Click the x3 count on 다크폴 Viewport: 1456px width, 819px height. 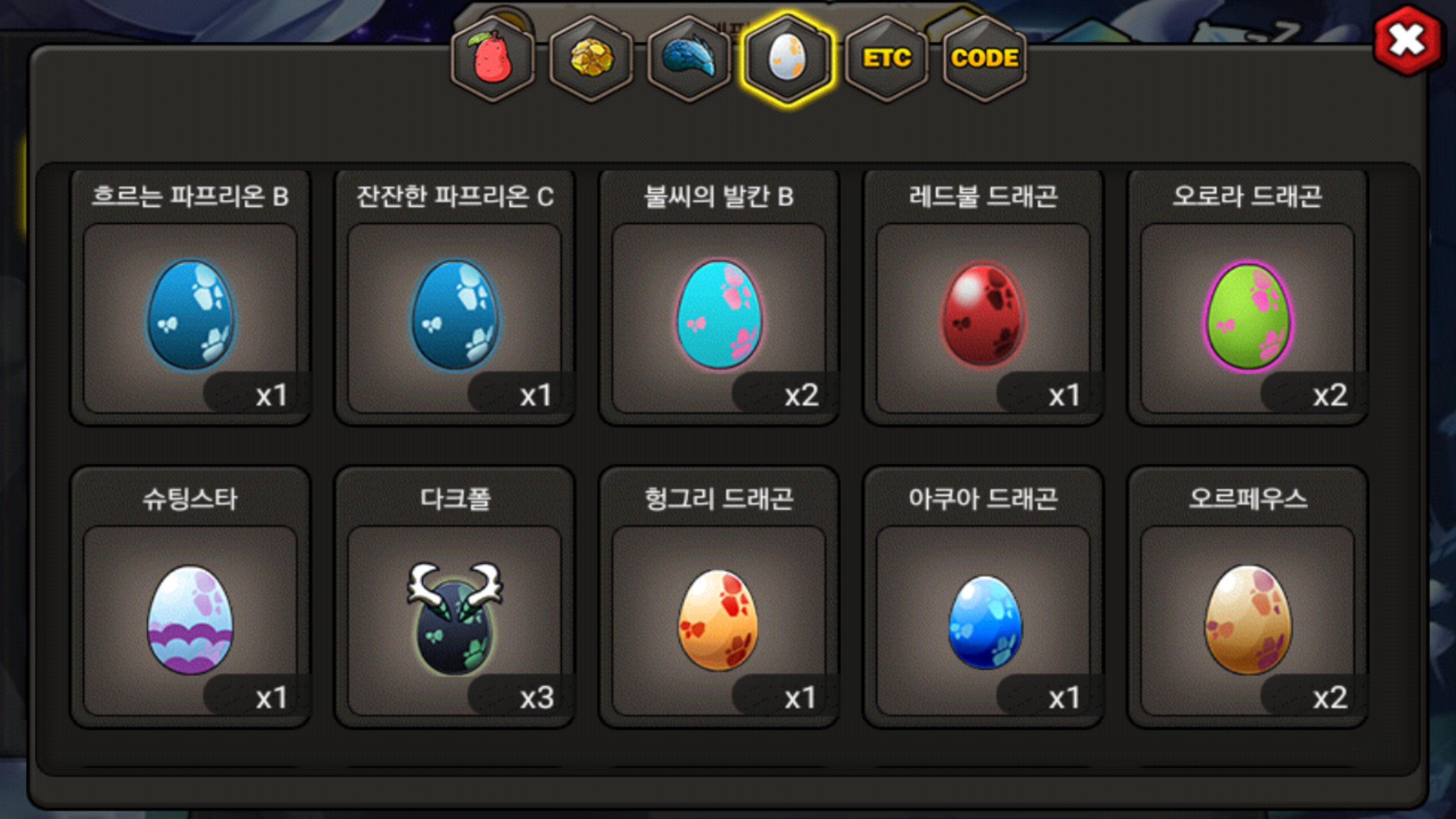click(536, 697)
